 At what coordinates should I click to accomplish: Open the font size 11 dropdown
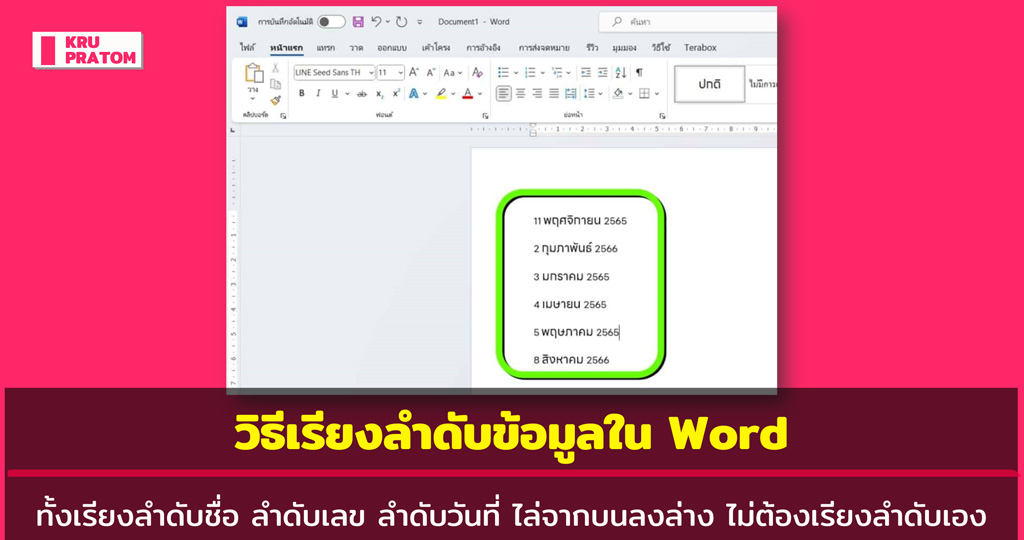click(400, 73)
